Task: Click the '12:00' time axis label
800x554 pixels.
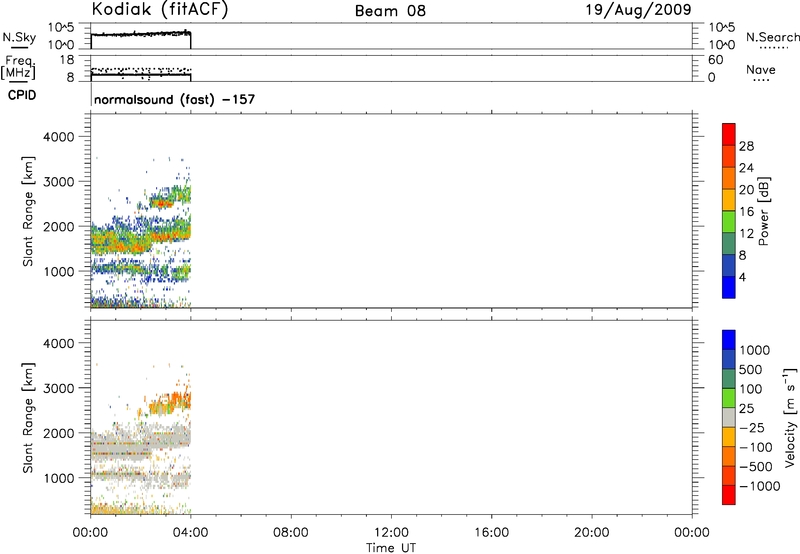Action: tap(391, 533)
